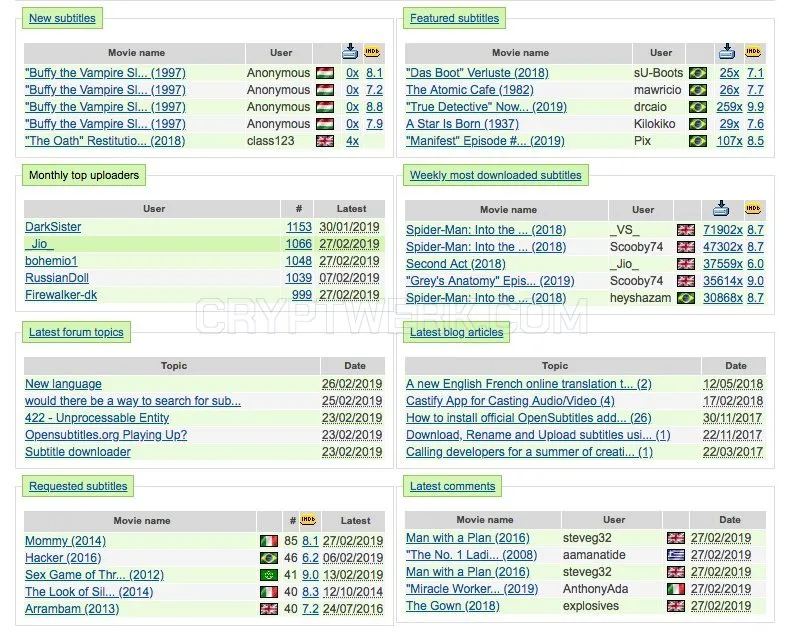Click the IMDb icon in Featured subtitles header

(753, 52)
